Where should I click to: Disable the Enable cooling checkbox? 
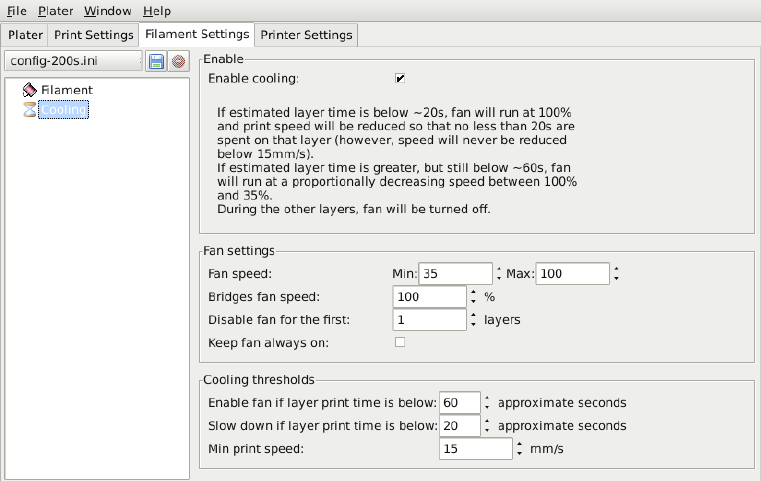pos(400,78)
